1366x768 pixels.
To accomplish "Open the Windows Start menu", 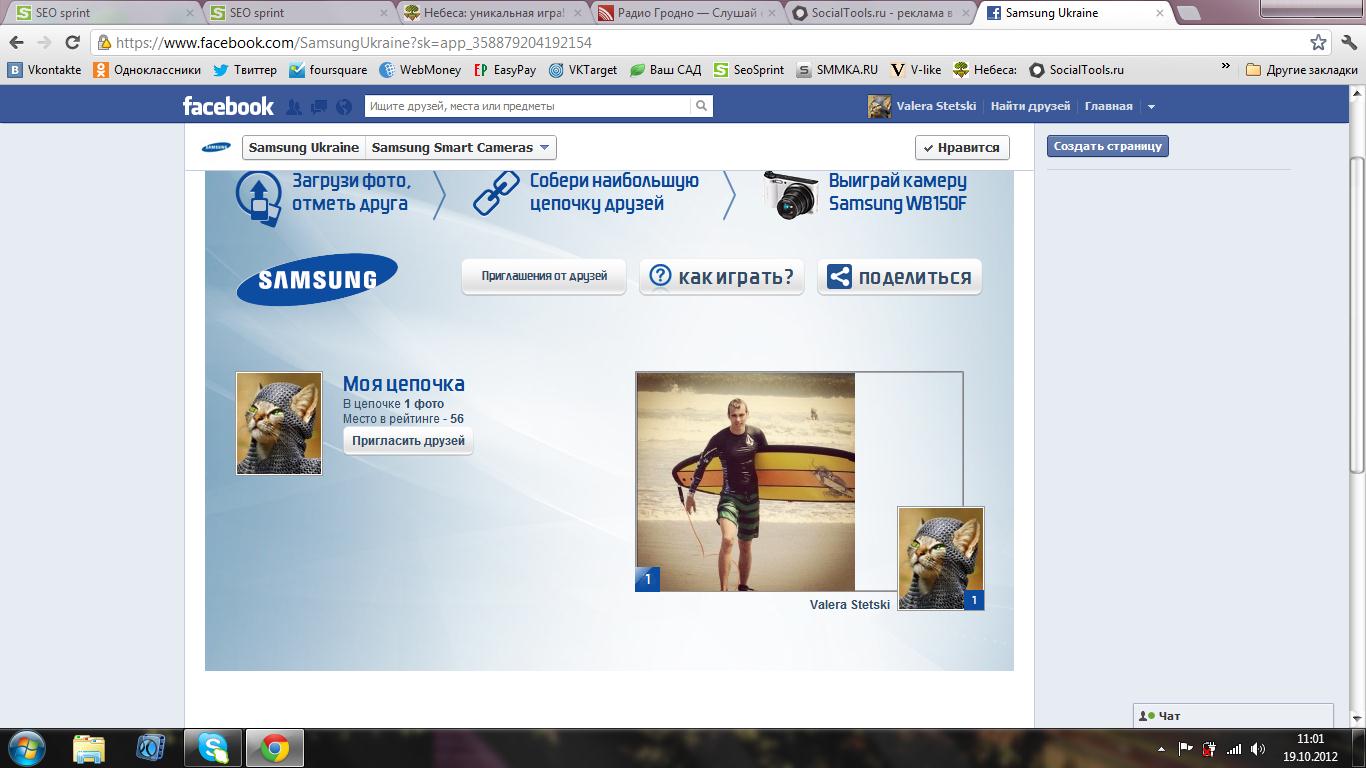I will [x=25, y=748].
